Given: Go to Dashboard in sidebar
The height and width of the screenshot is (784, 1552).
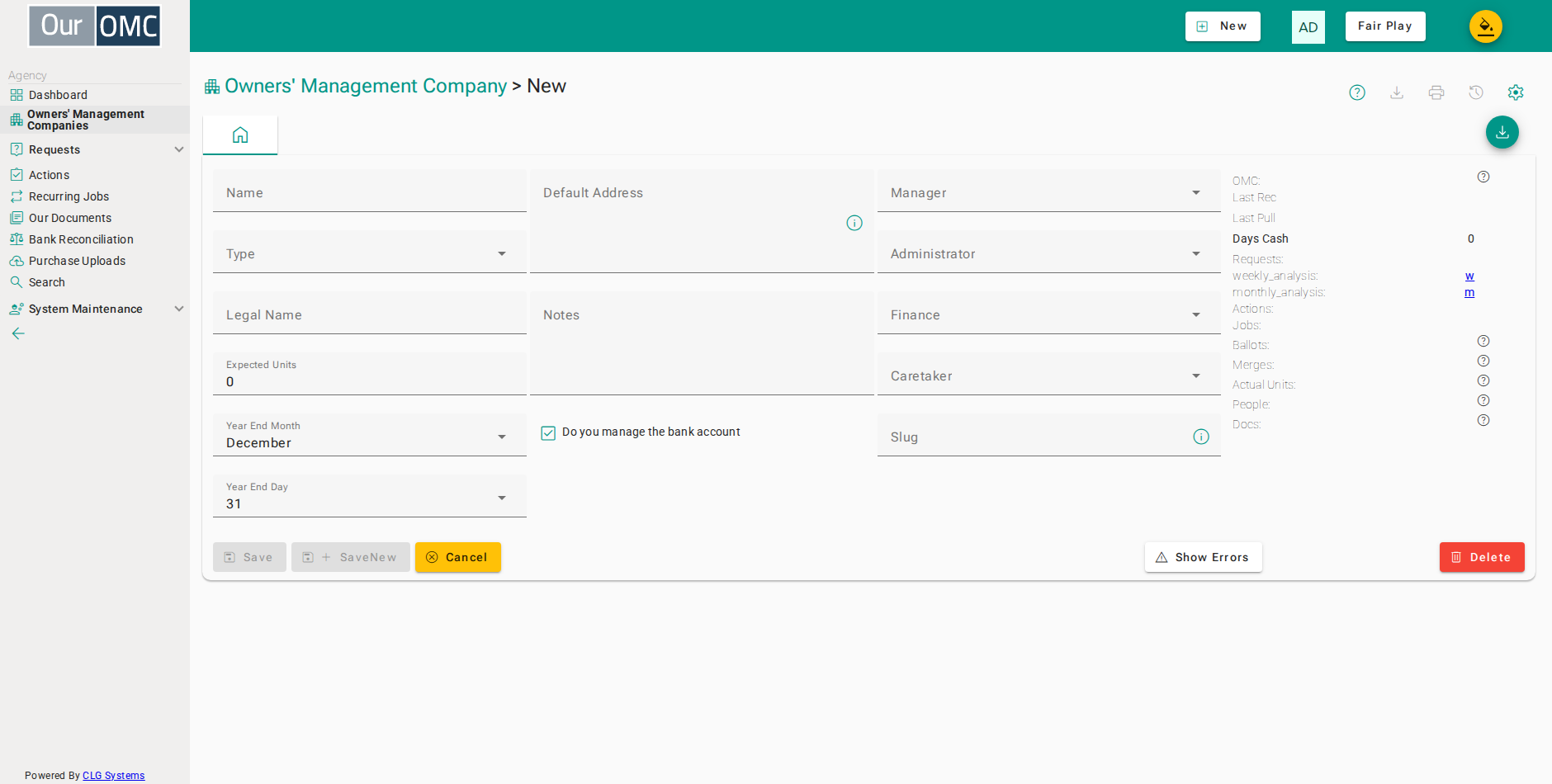Looking at the screenshot, I should [95, 95].
